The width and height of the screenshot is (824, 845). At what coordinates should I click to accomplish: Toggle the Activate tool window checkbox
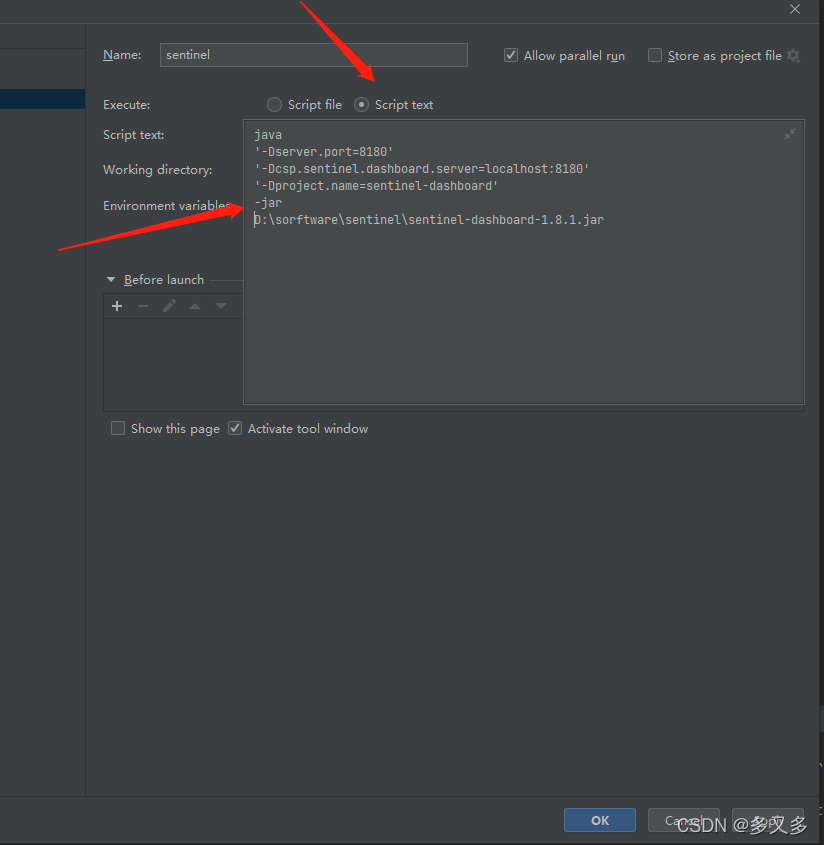click(x=235, y=428)
